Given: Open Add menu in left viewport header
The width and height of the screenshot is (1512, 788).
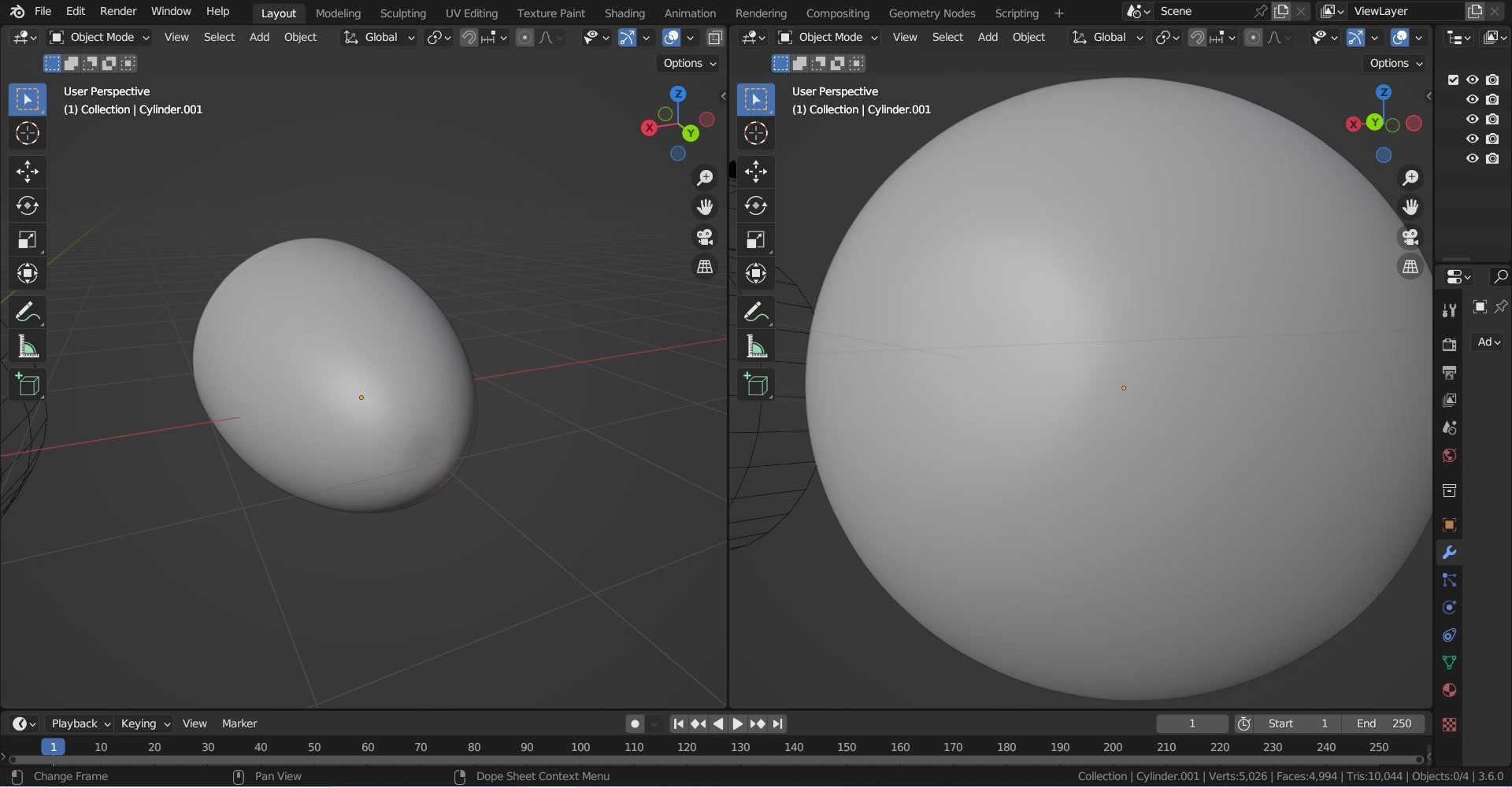Looking at the screenshot, I should pos(259,37).
